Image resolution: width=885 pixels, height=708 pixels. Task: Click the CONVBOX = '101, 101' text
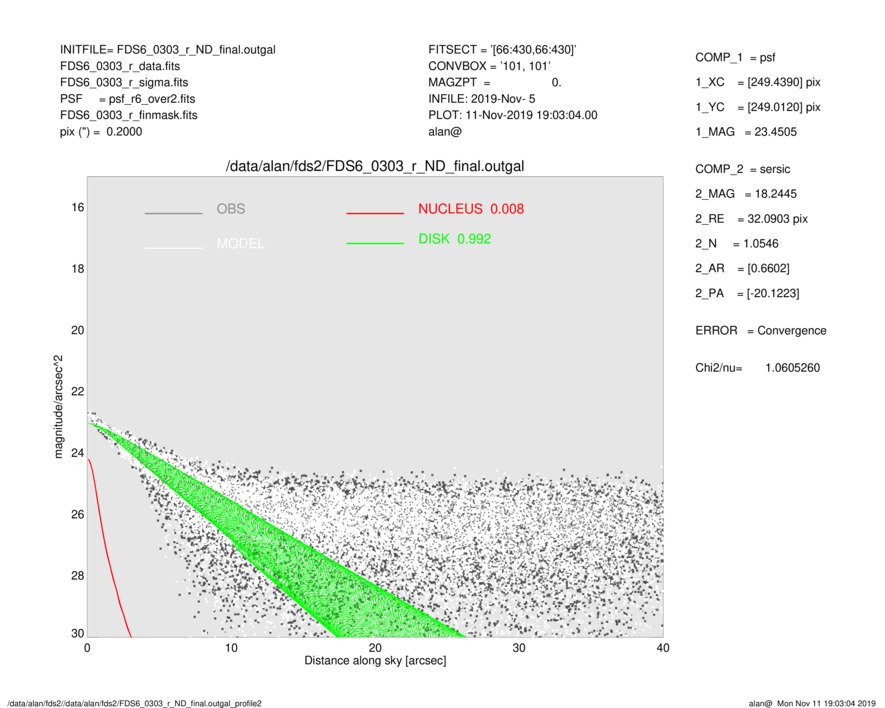pyautogui.click(x=489, y=66)
